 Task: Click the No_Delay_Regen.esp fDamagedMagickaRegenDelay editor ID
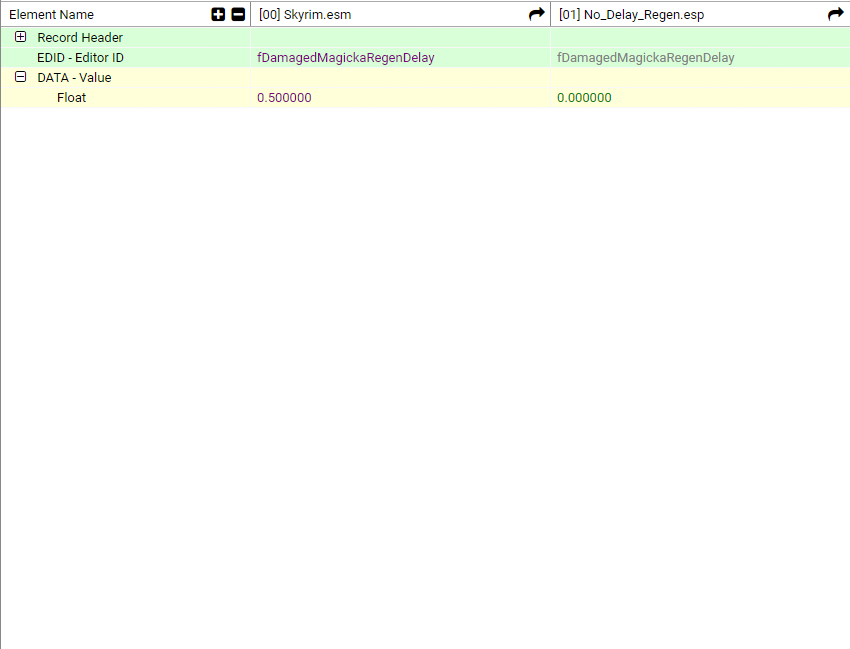pyautogui.click(x=646, y=58)
